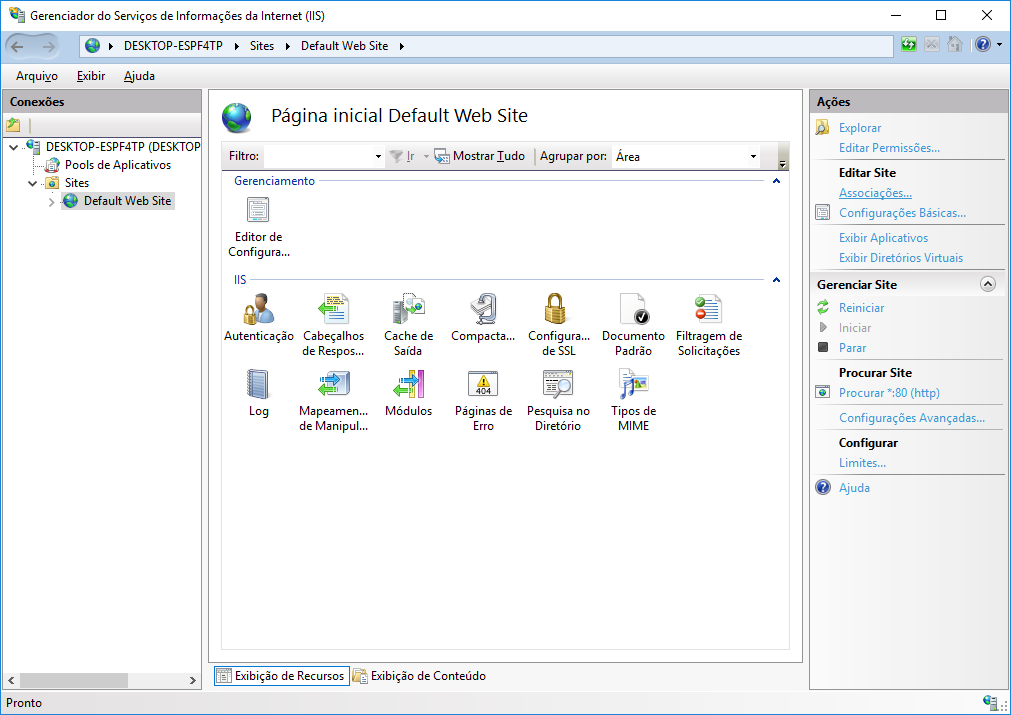Image resolution: width=1011 pixels, height=715 pixels.
Task: Open Filtragem de Solicitações feature
Action: tap(708, 310)
